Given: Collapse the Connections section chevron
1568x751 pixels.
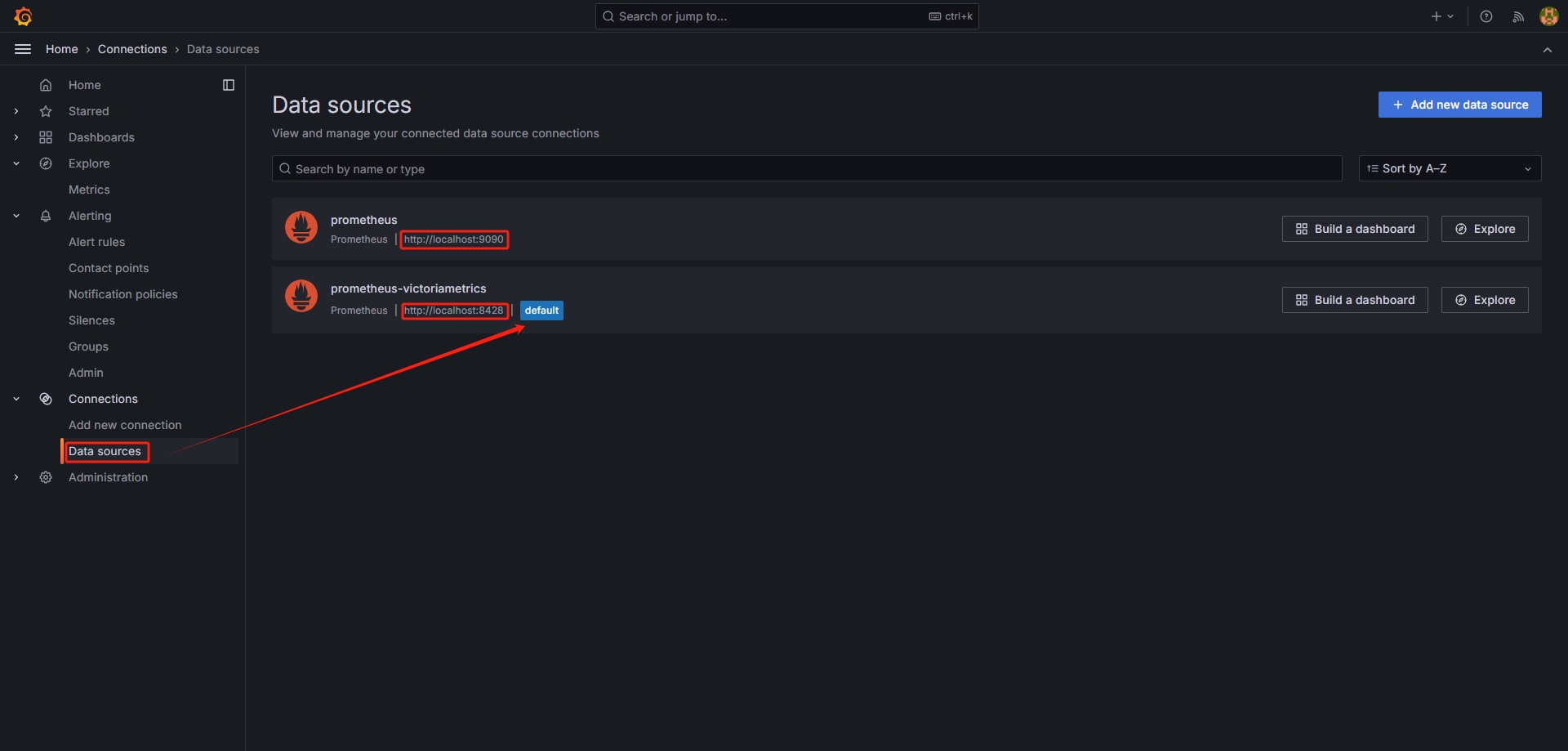Looking at the screenshot, I should tap(16, 399).
